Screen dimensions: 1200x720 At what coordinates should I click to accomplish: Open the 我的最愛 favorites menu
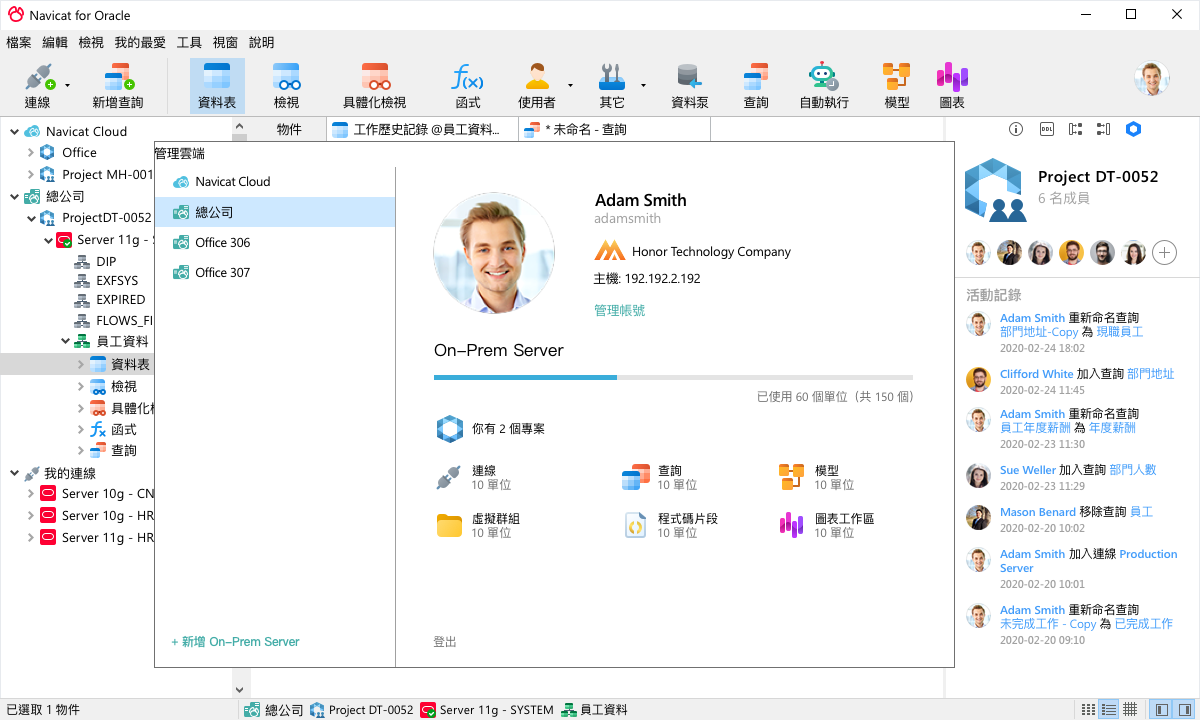140,43
